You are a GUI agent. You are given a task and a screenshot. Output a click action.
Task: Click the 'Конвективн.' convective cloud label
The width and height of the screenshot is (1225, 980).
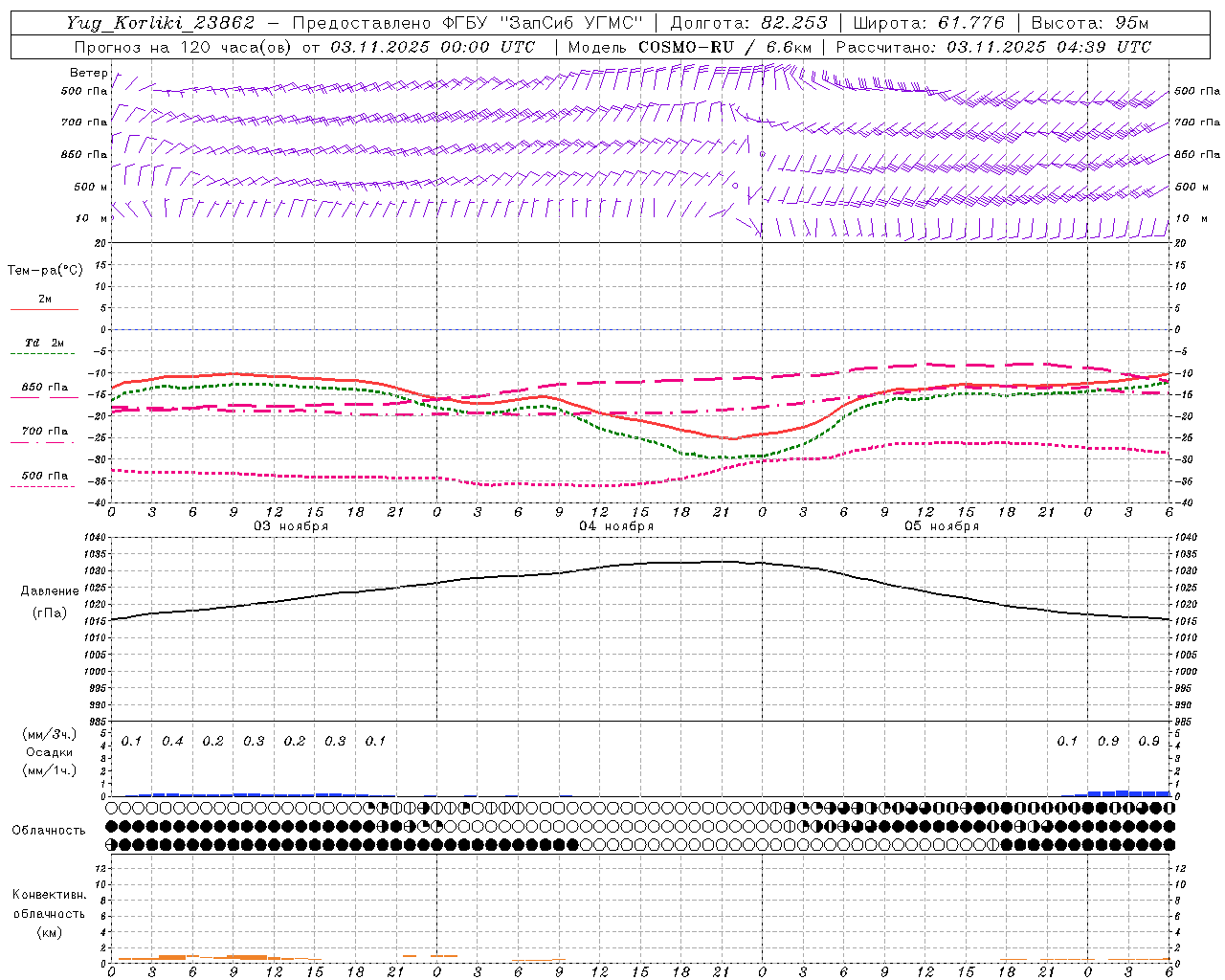tap(49, 895)
